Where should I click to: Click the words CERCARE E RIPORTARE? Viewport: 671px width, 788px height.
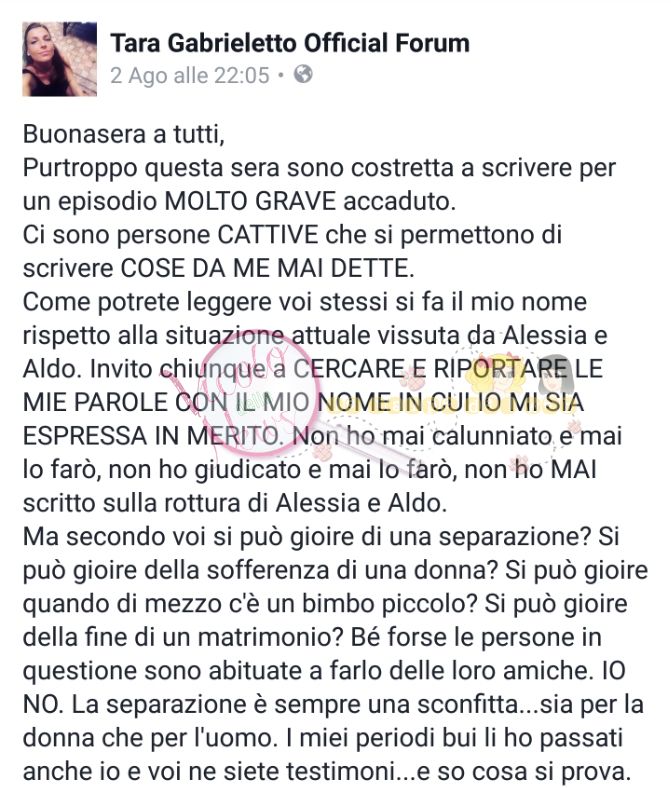[x=431, y=369]
